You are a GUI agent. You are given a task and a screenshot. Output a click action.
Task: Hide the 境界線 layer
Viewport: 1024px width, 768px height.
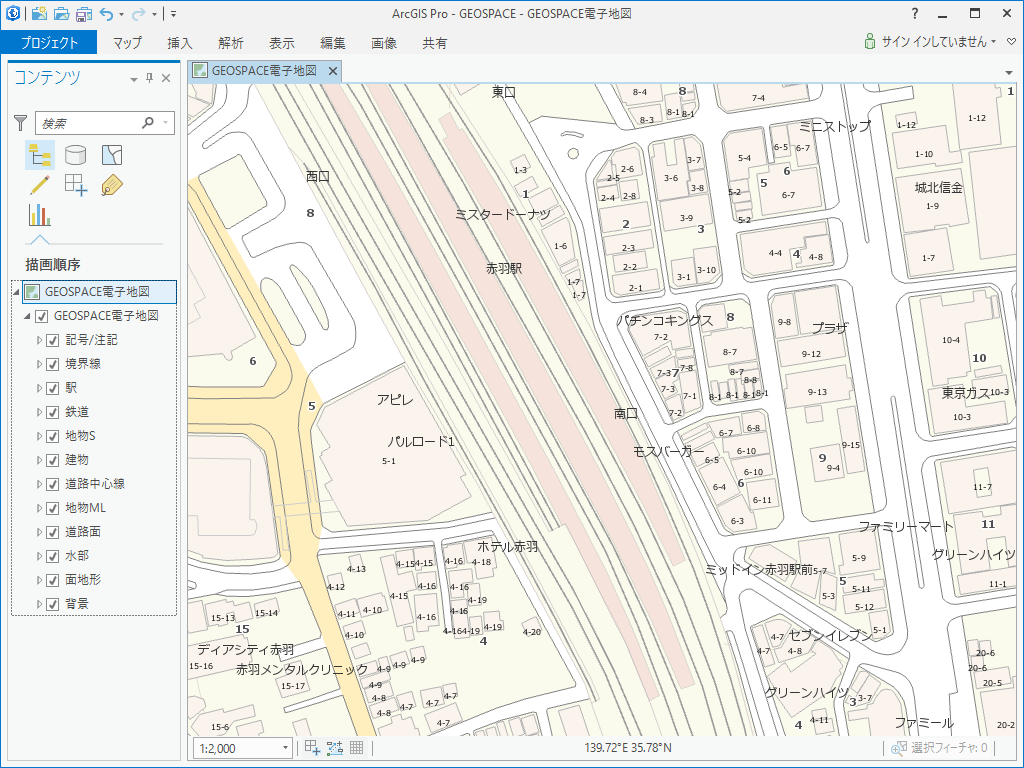point(53,364)
